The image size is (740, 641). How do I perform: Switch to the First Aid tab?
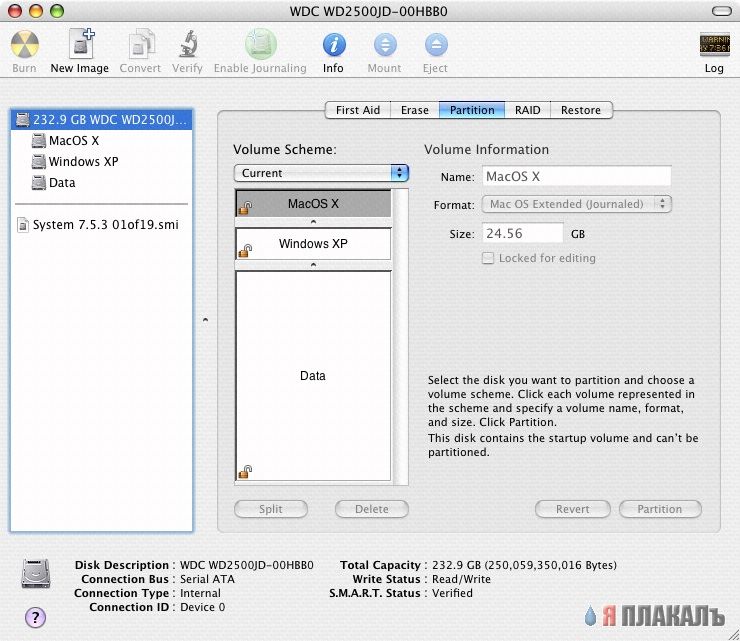tap(358, 110)
